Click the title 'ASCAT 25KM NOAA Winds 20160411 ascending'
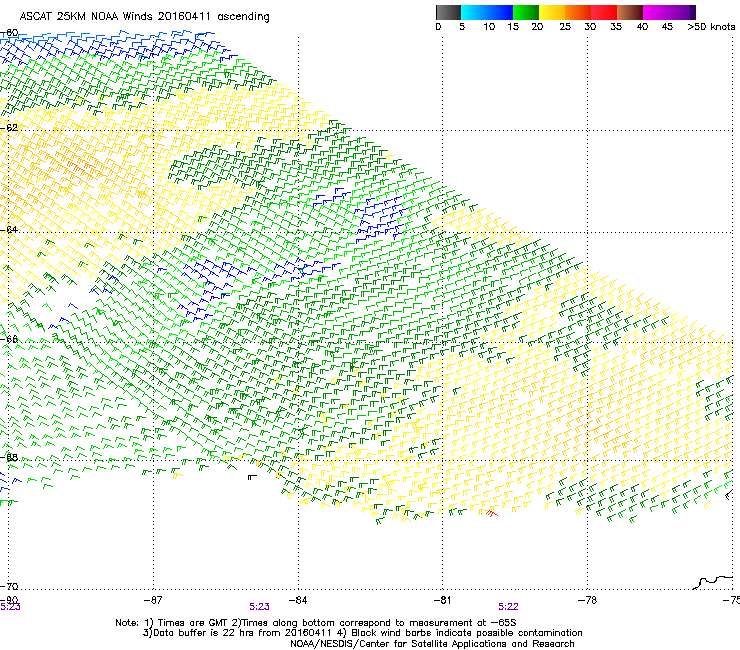 click(x=144, y=17)
